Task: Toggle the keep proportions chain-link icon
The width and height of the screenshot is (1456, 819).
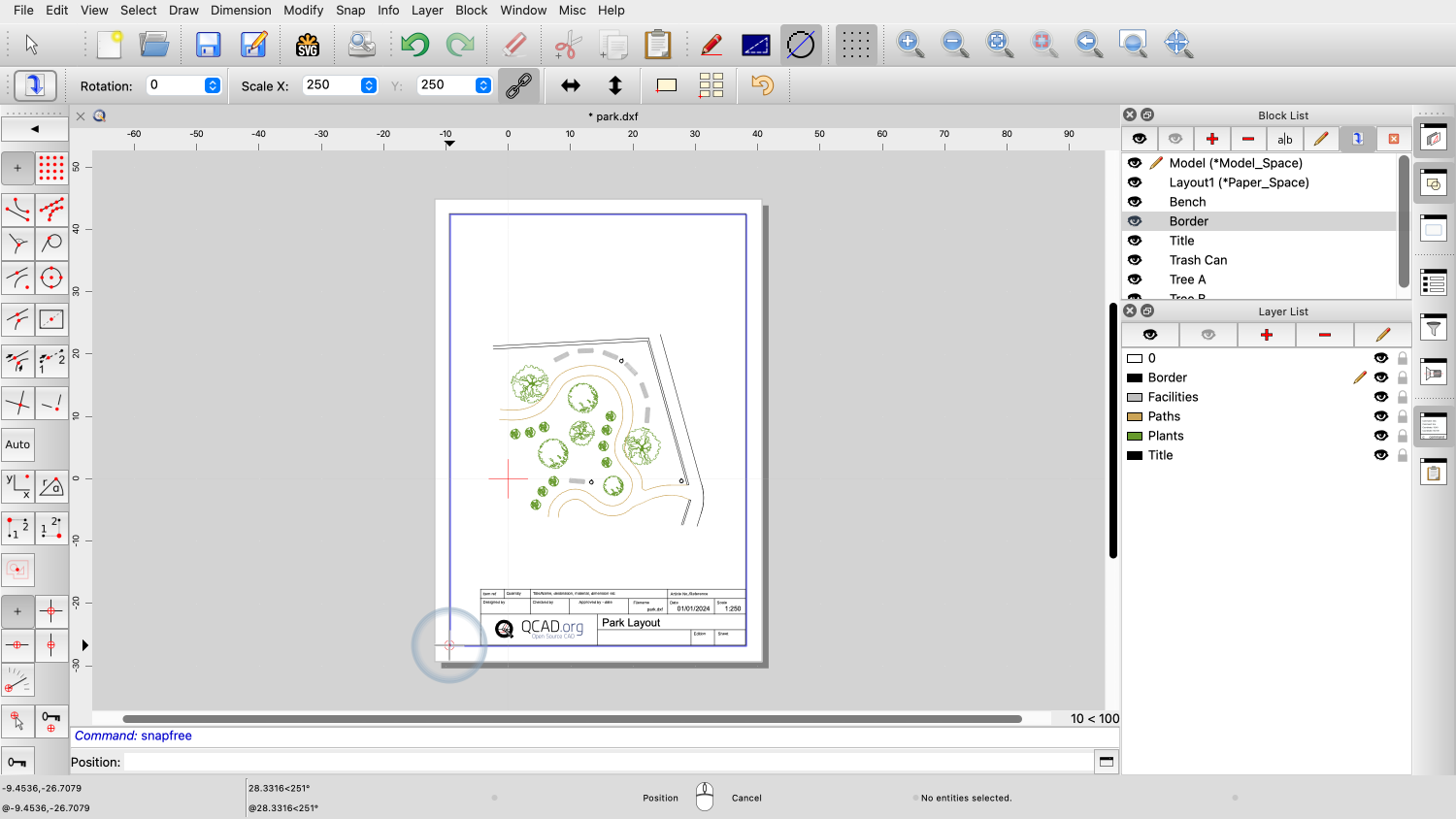Action: (519, 85)
